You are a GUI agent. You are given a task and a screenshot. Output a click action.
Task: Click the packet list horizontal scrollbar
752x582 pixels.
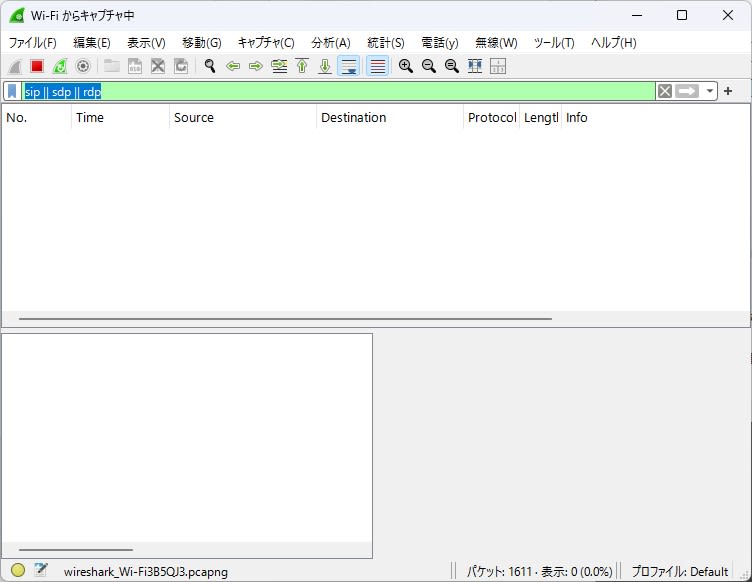[285, 318]
